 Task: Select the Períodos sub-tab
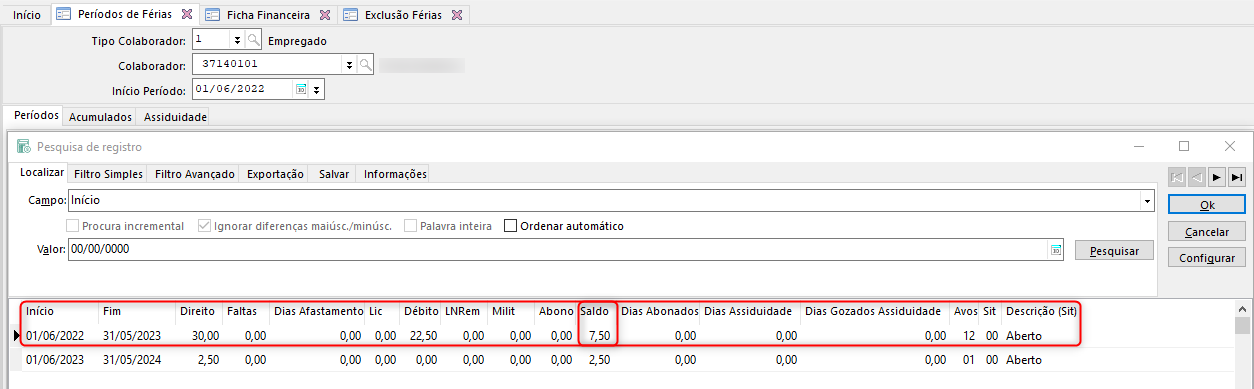[x=36, y=116]
